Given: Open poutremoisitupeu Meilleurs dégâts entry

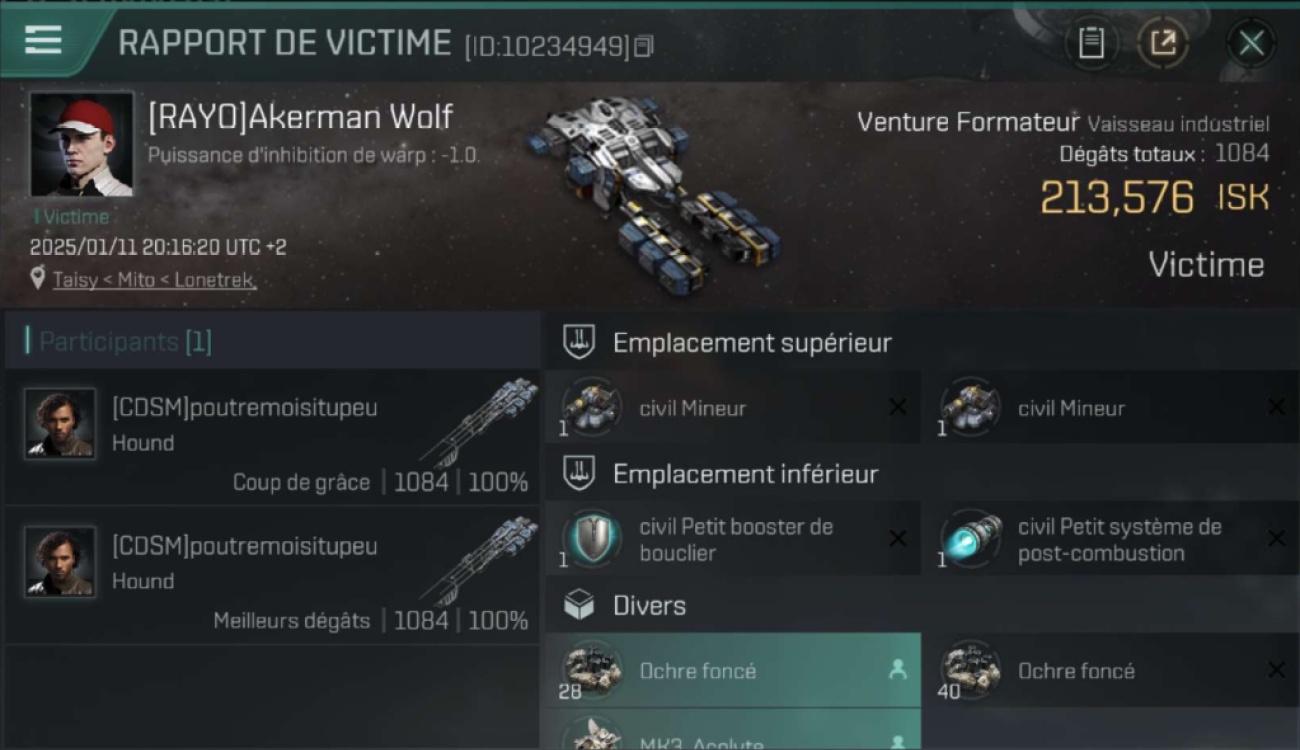Looking at the screenshot, I should click(x=272, y=575).
